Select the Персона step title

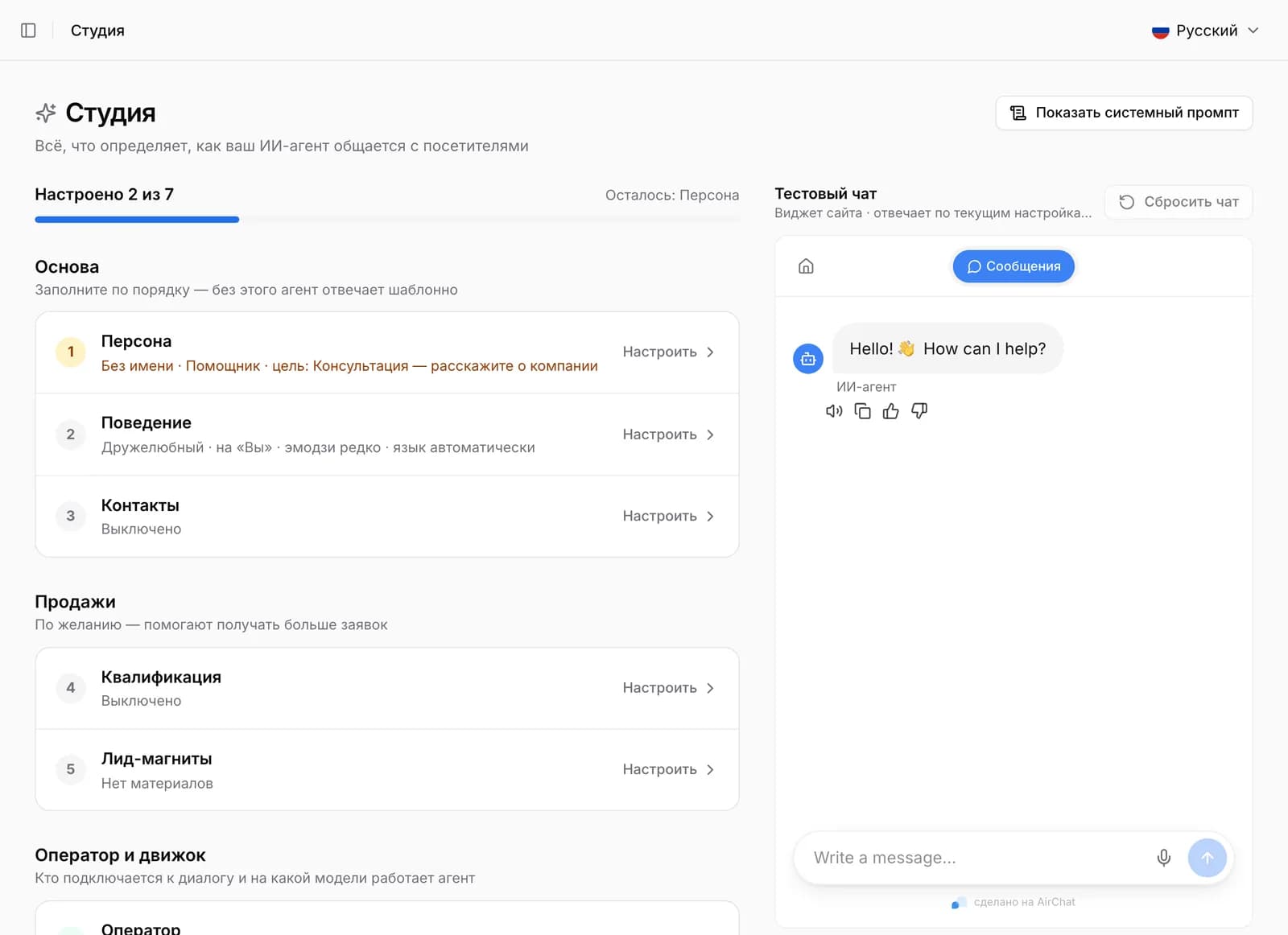click(136, 341)
